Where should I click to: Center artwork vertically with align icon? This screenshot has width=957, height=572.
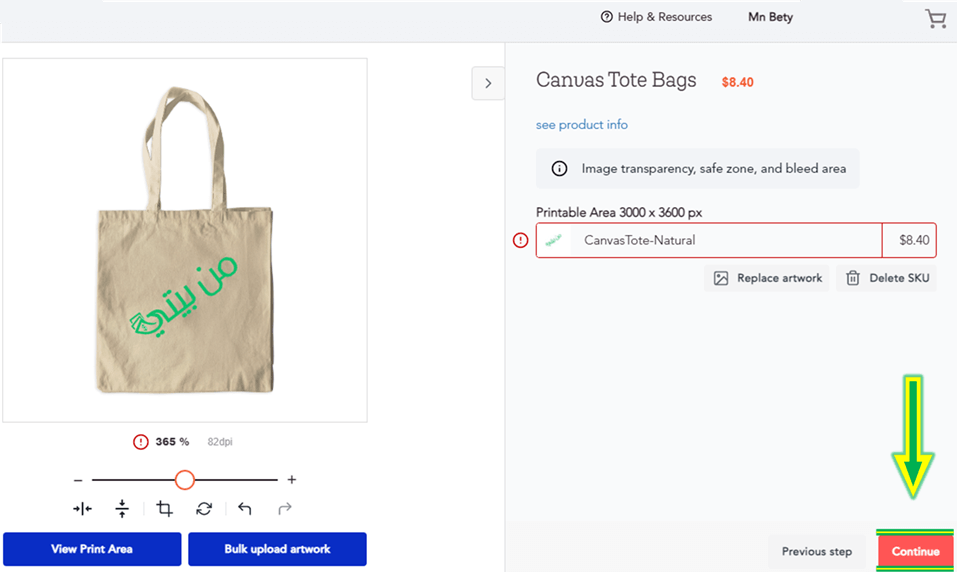pyautogui.click(x=122, y=509)
